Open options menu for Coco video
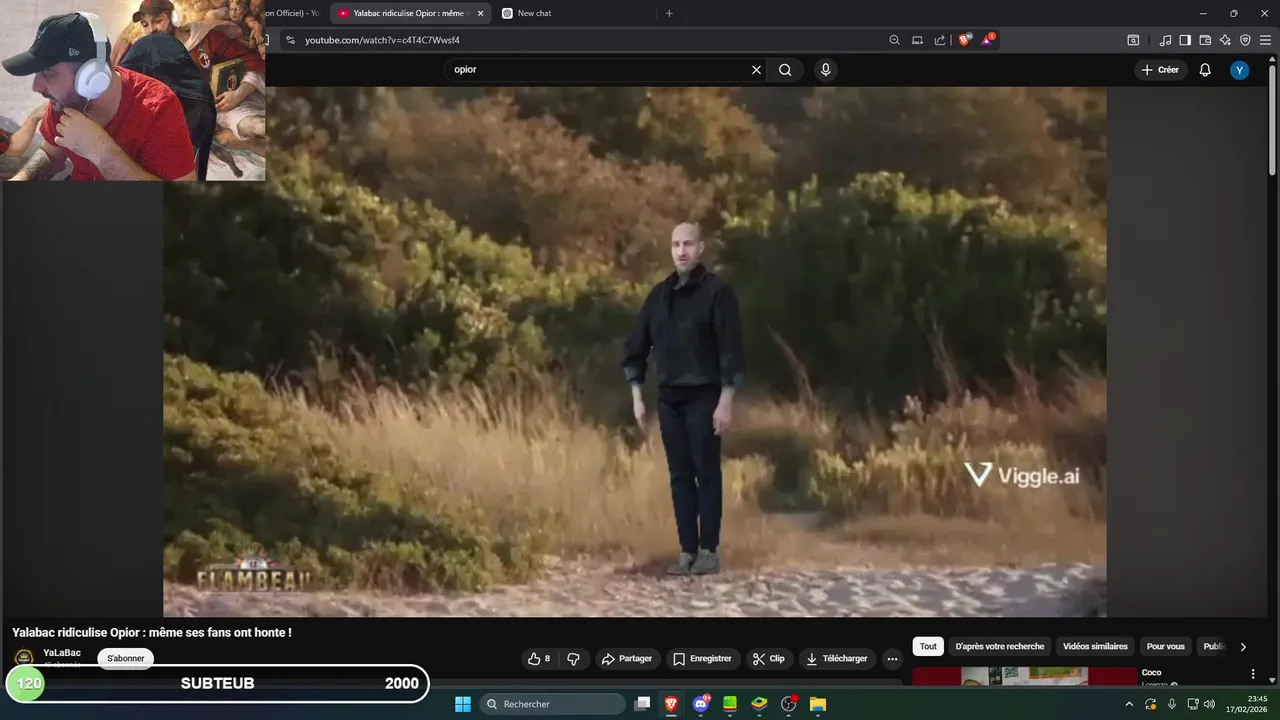Screen dimensions: 1280x720 (x=1253, y=674)
